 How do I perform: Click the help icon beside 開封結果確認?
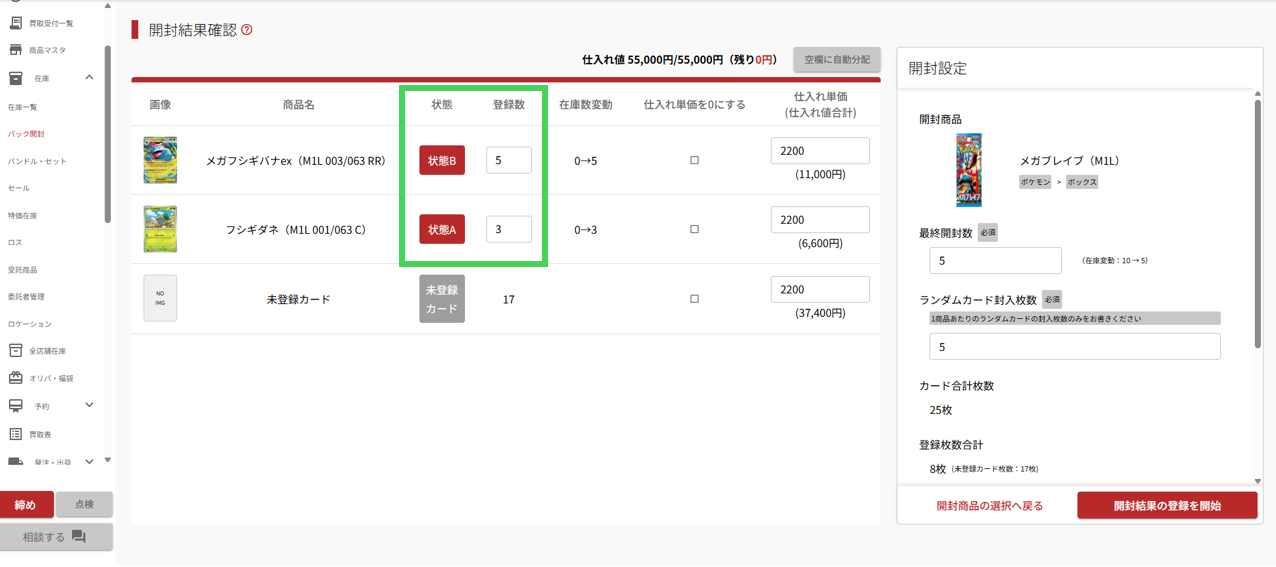247,30
